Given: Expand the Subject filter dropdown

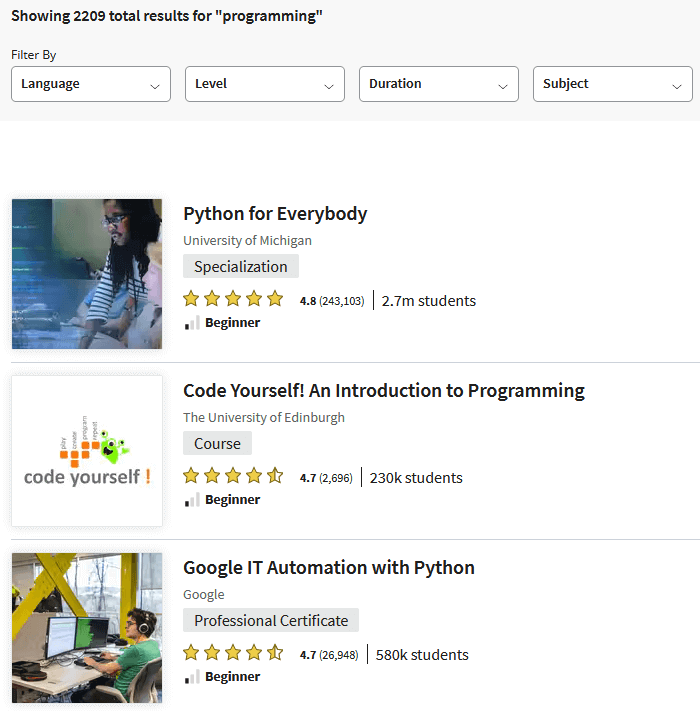Looking at the screenshot, I should 612,84.
